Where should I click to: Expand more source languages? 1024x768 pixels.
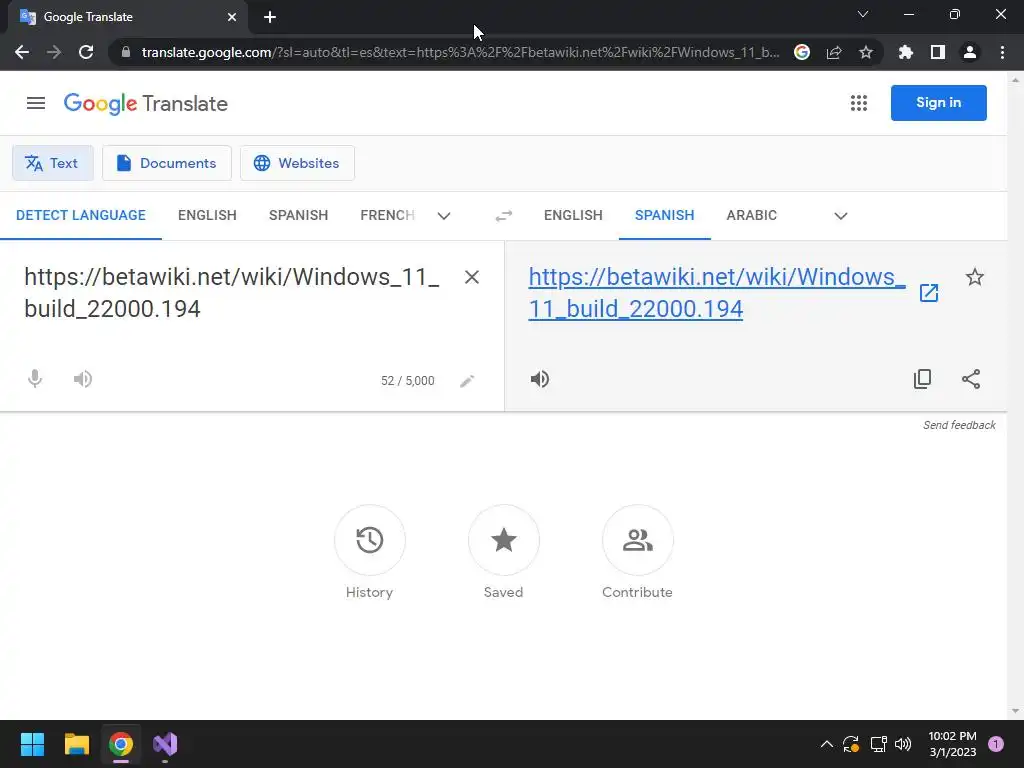444,216
